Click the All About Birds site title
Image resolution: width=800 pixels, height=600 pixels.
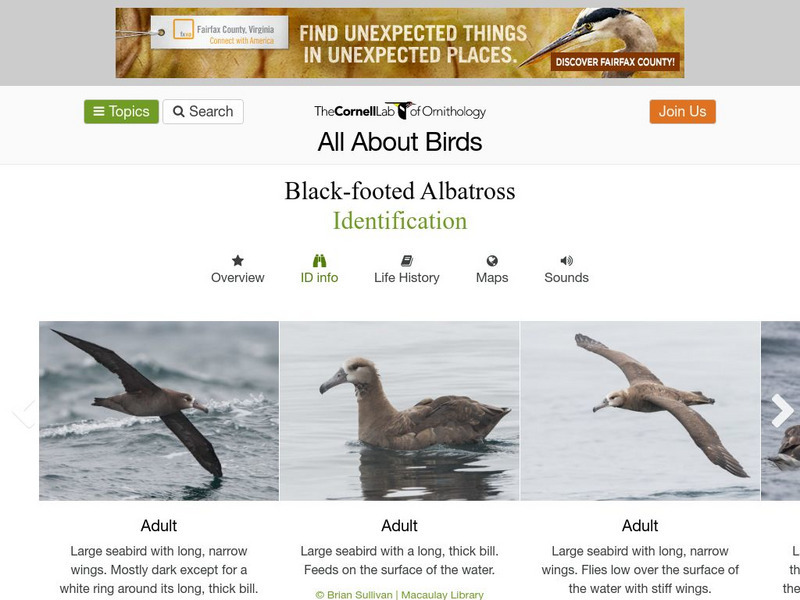coord(400,142)
